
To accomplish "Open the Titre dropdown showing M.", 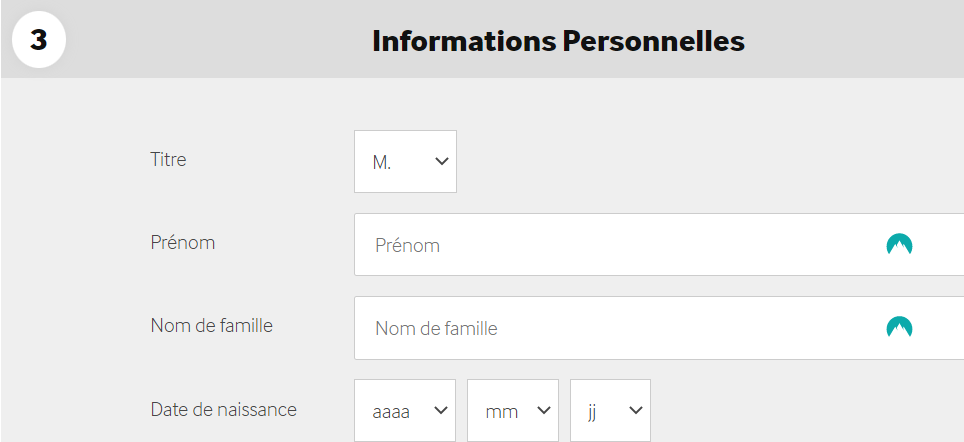I will [x=405, y=161].
